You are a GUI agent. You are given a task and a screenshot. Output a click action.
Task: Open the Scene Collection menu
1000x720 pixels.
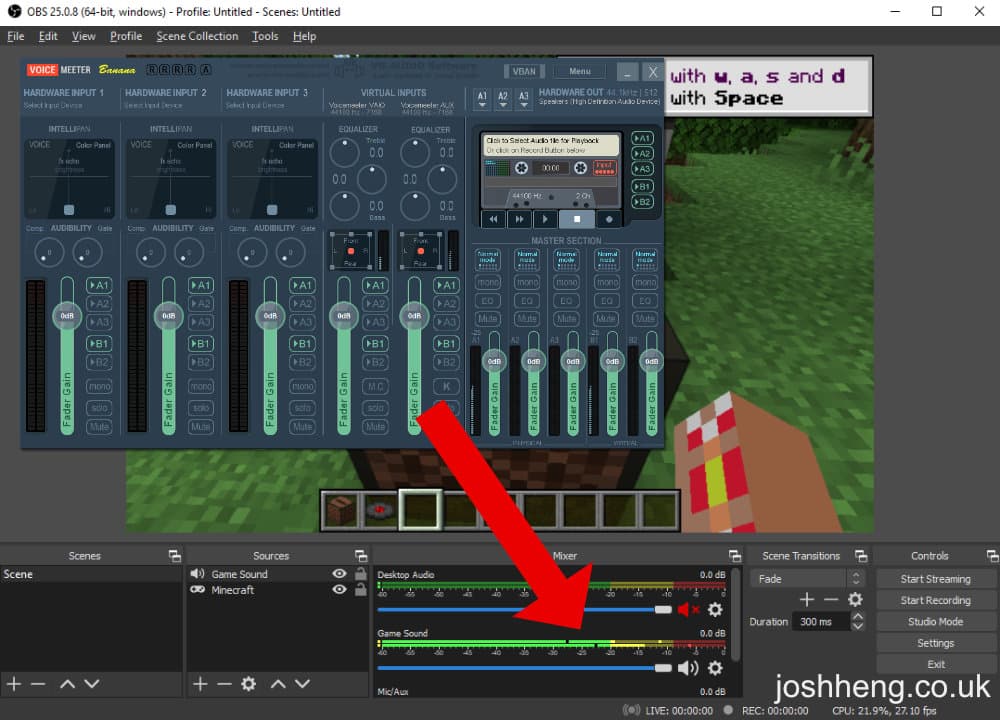click(197, 36)
